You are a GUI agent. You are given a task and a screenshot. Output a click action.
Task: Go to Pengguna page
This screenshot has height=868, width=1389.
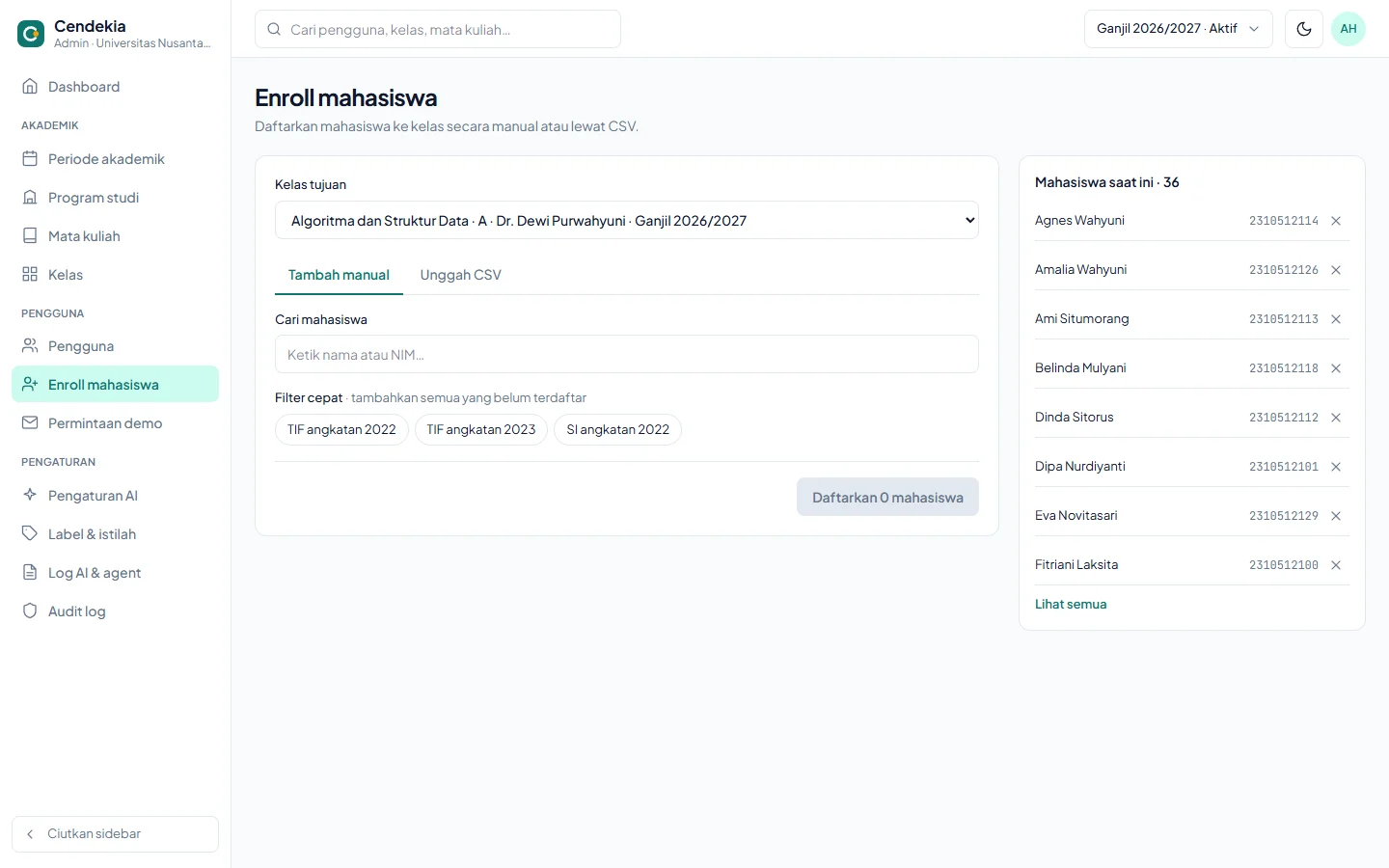point(115,346)
